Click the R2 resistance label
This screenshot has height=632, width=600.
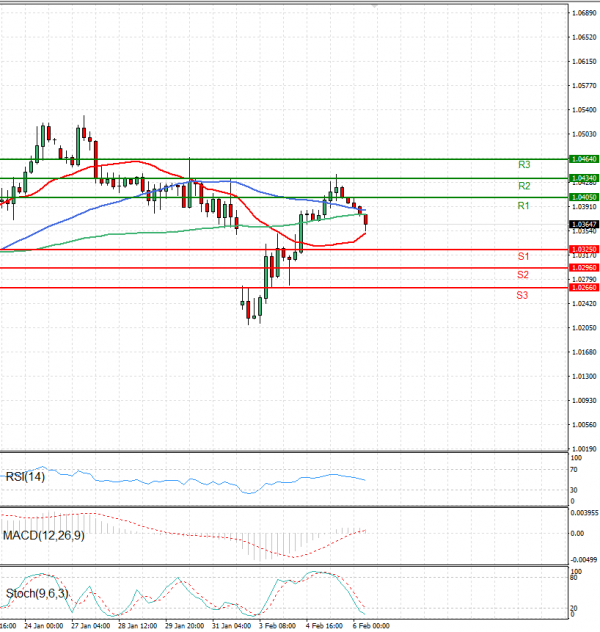point(524,186)
